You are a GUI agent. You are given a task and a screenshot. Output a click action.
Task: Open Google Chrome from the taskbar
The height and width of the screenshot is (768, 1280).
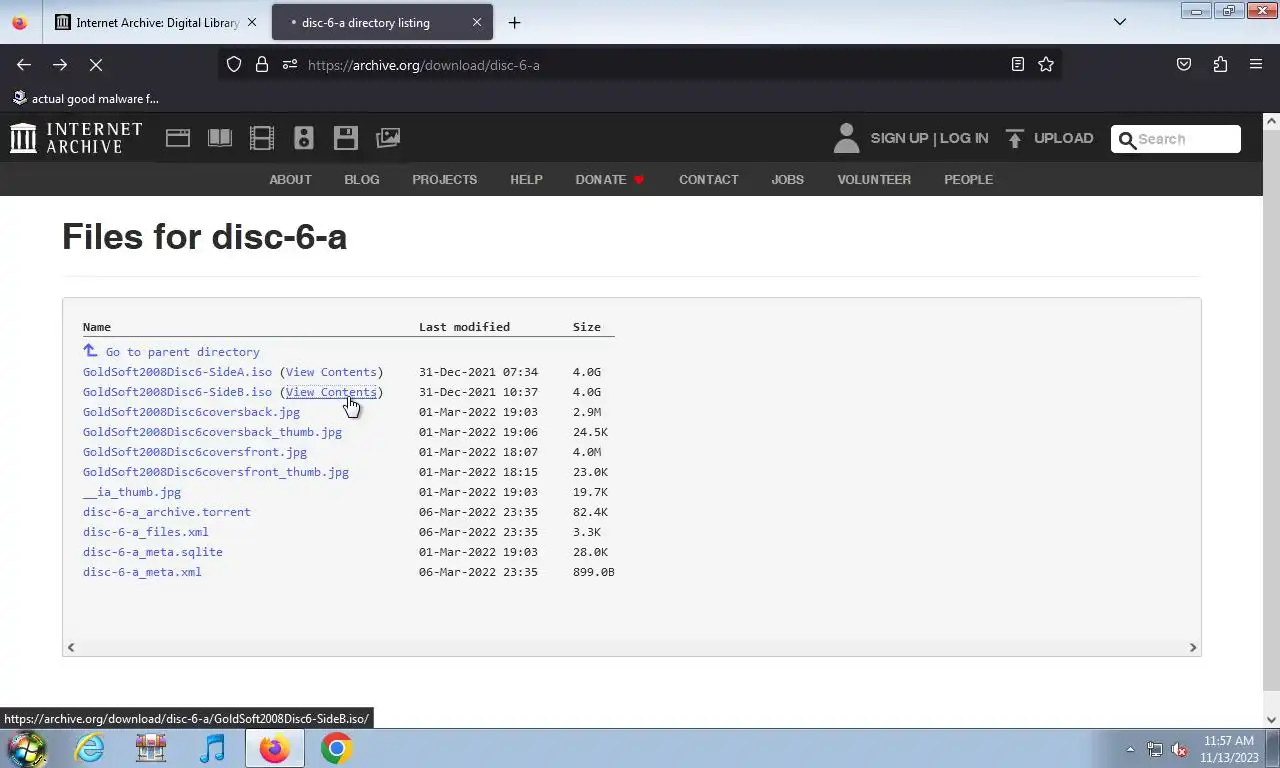point(336,748)
